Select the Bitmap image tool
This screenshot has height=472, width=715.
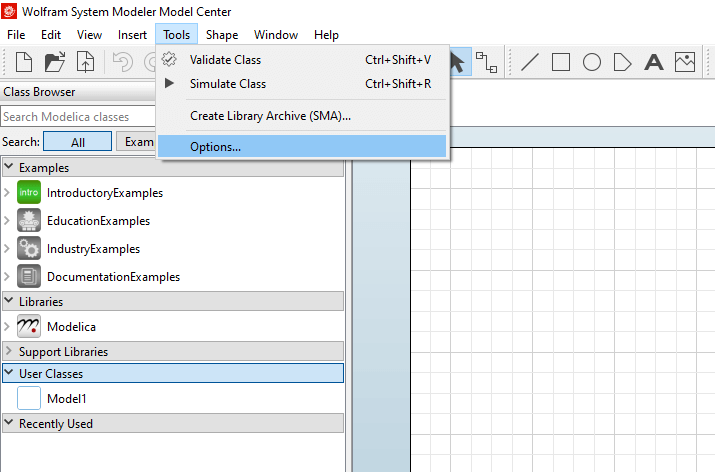(685, 62)
